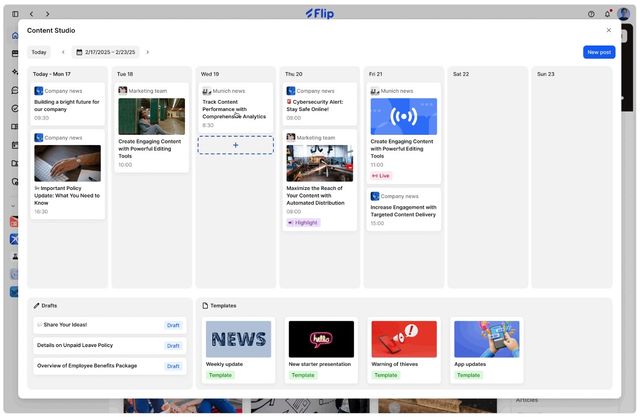Viewport: 640px width, 417px height.
Task: Click the forward navigation arrow in title bar
Action: [47, 14]
